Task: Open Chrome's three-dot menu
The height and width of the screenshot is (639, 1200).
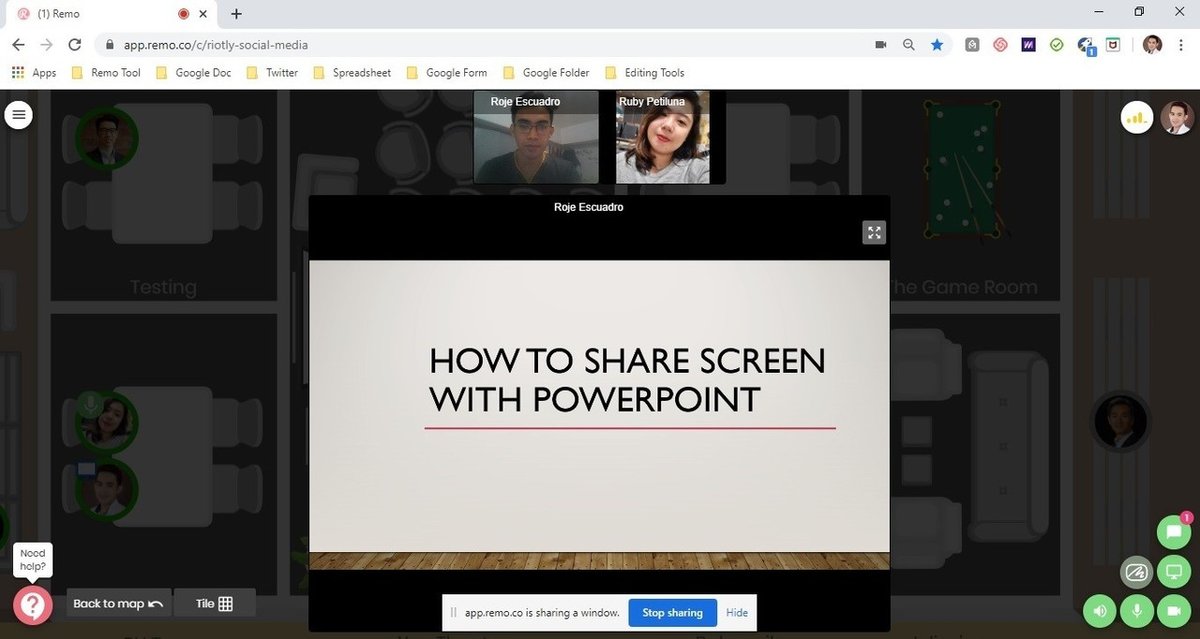Action: coord(1182,45)
